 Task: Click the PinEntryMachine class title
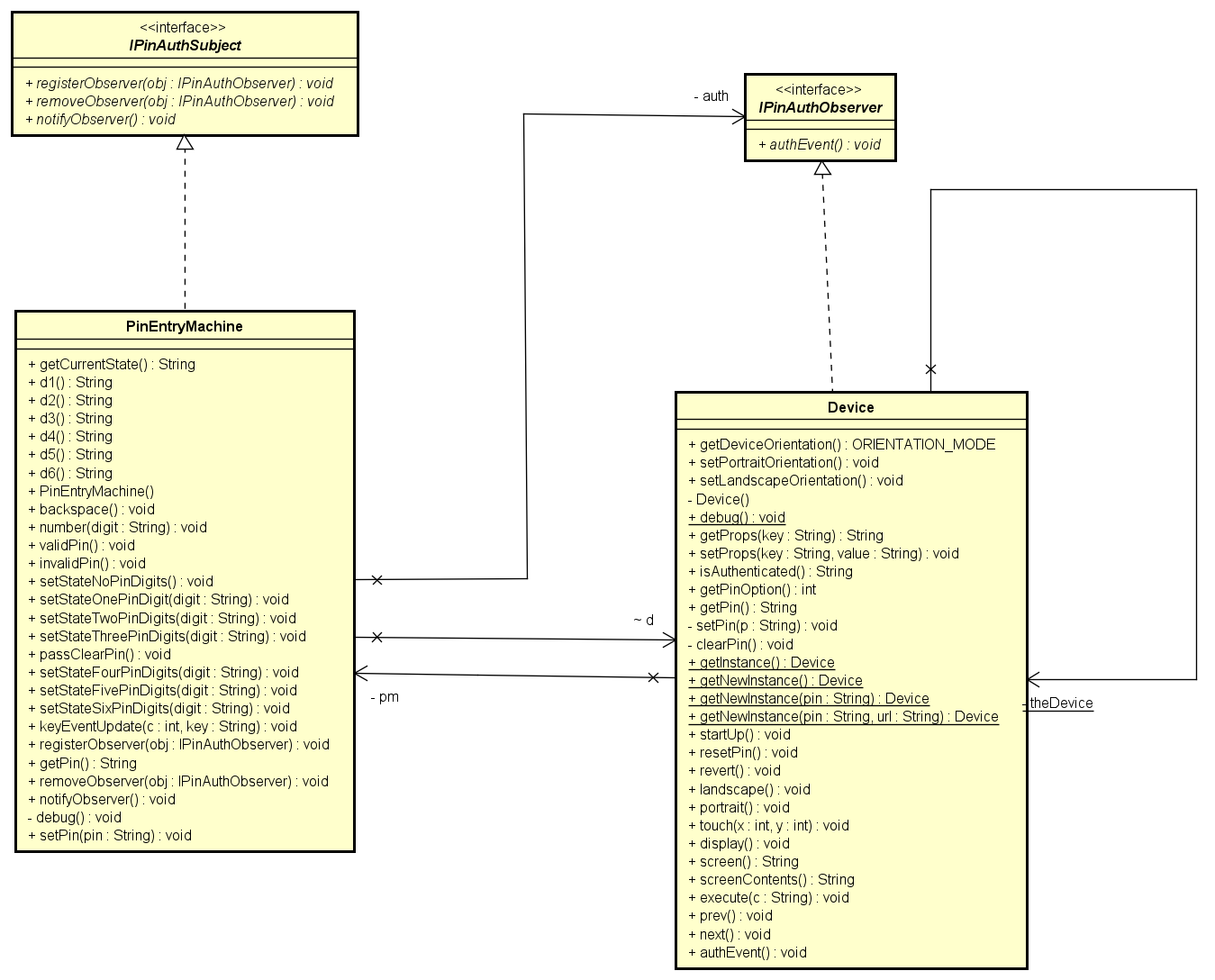184,326
